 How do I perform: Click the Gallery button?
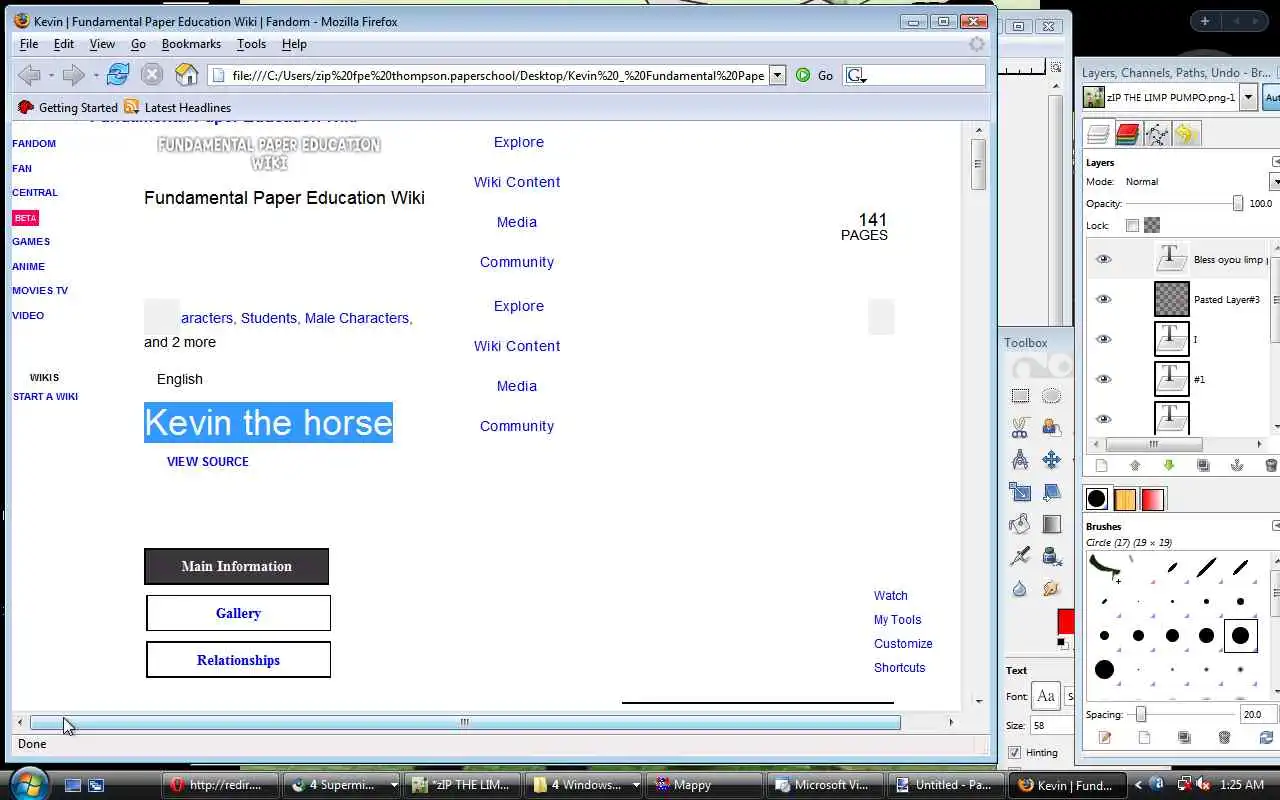pos(238,613)
